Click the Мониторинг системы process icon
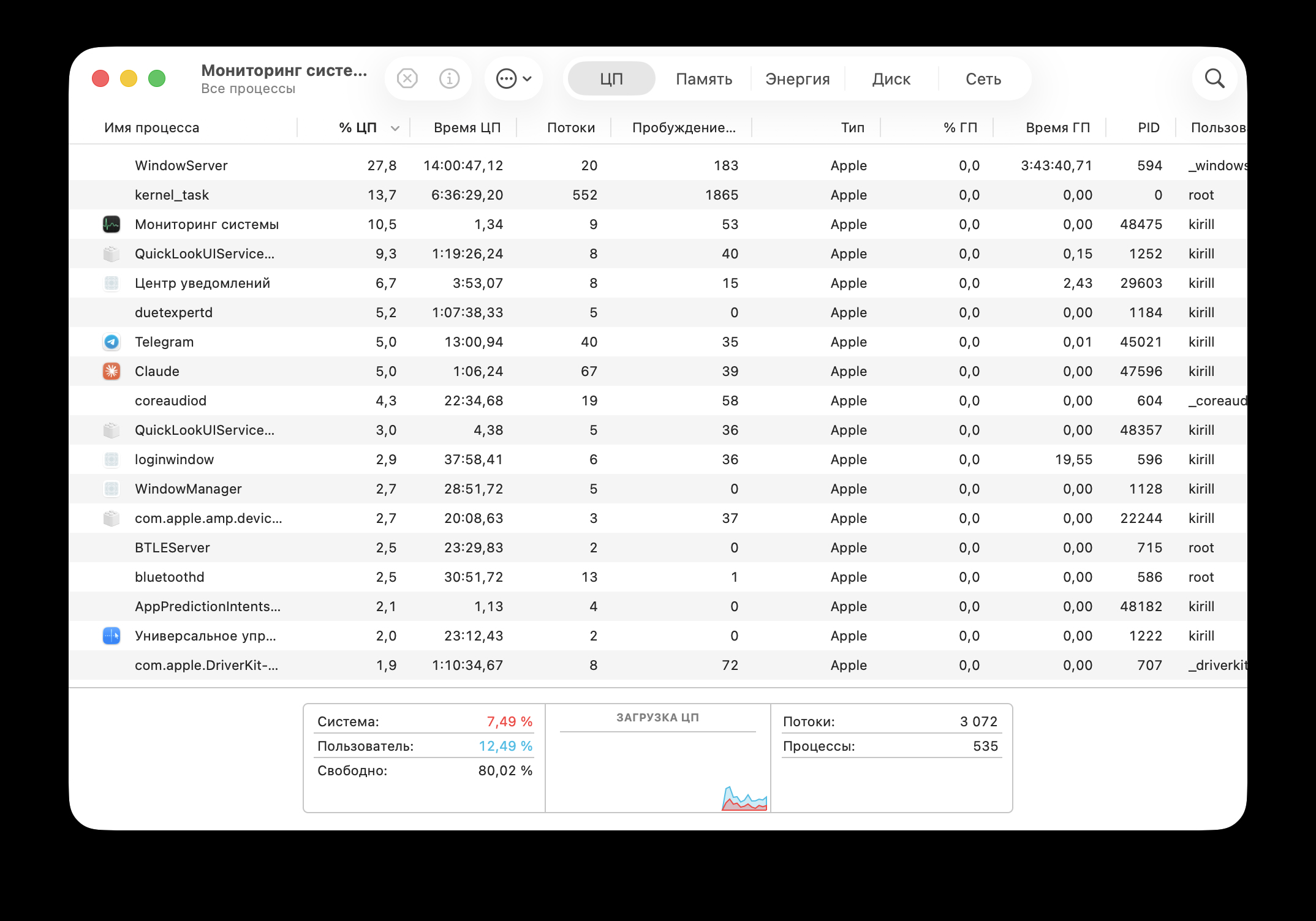Screen dimensions: 1316x921 click(112, 224)
